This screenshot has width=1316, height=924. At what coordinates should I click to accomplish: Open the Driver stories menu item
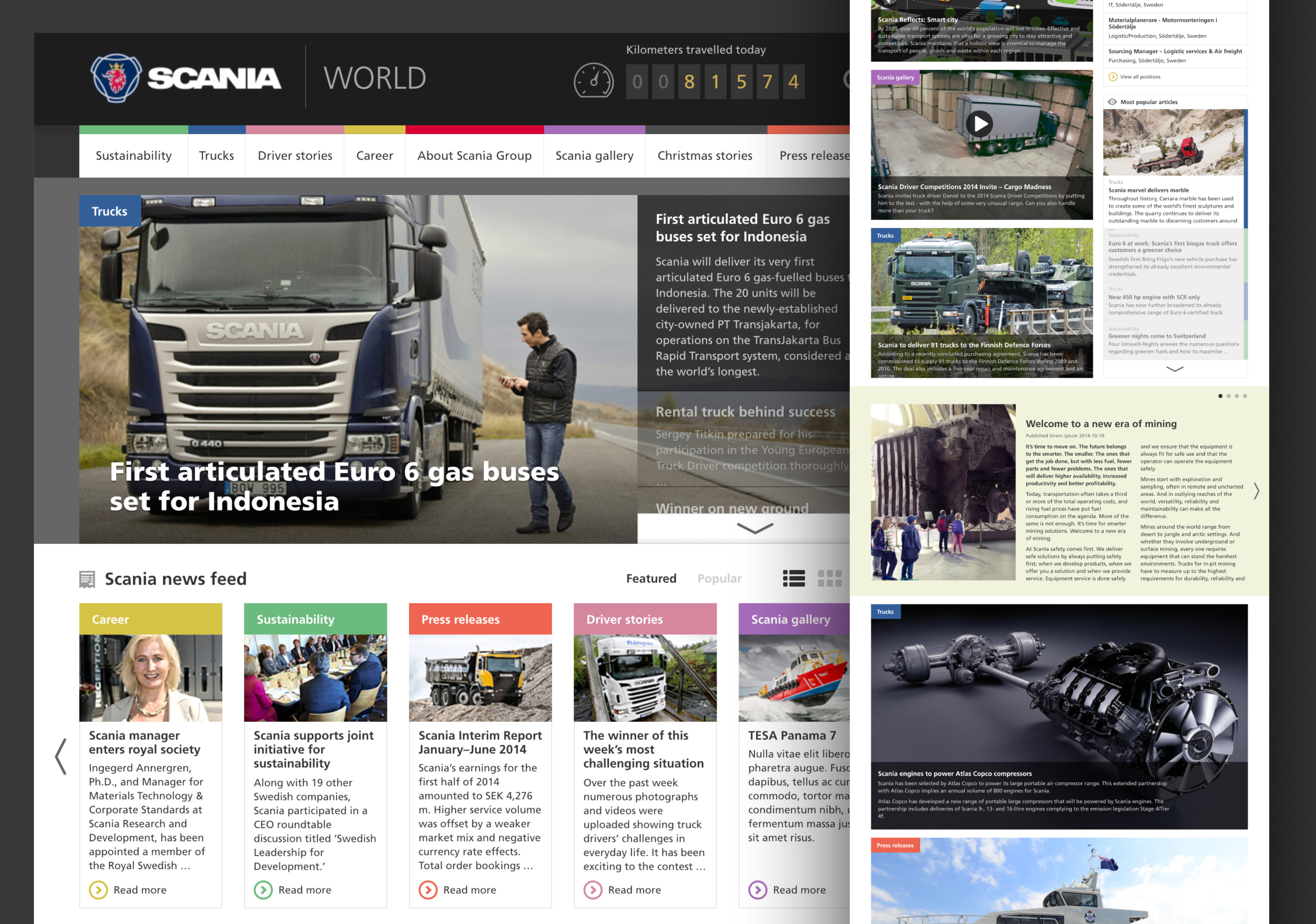[295, 155]
